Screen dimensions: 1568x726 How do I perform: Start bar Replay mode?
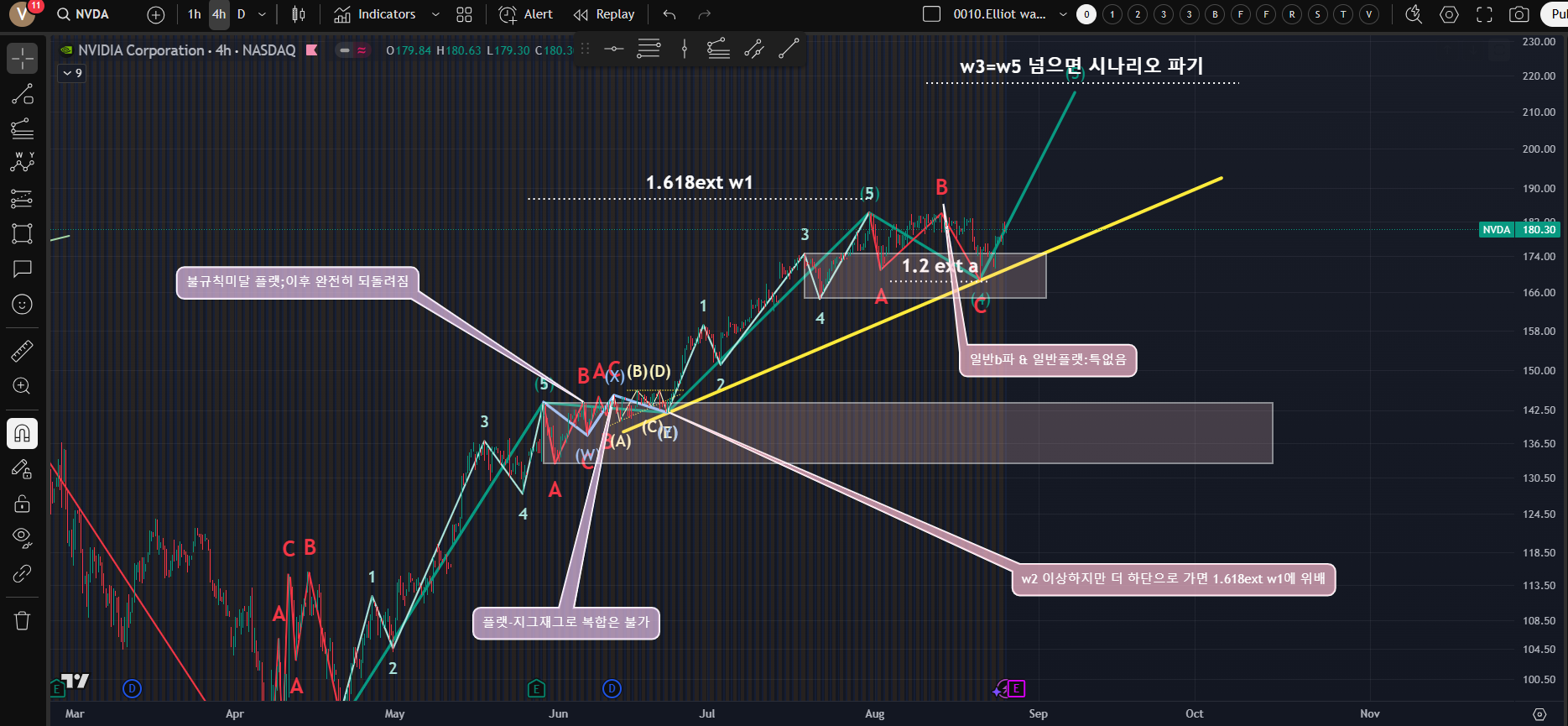point(604,14)
